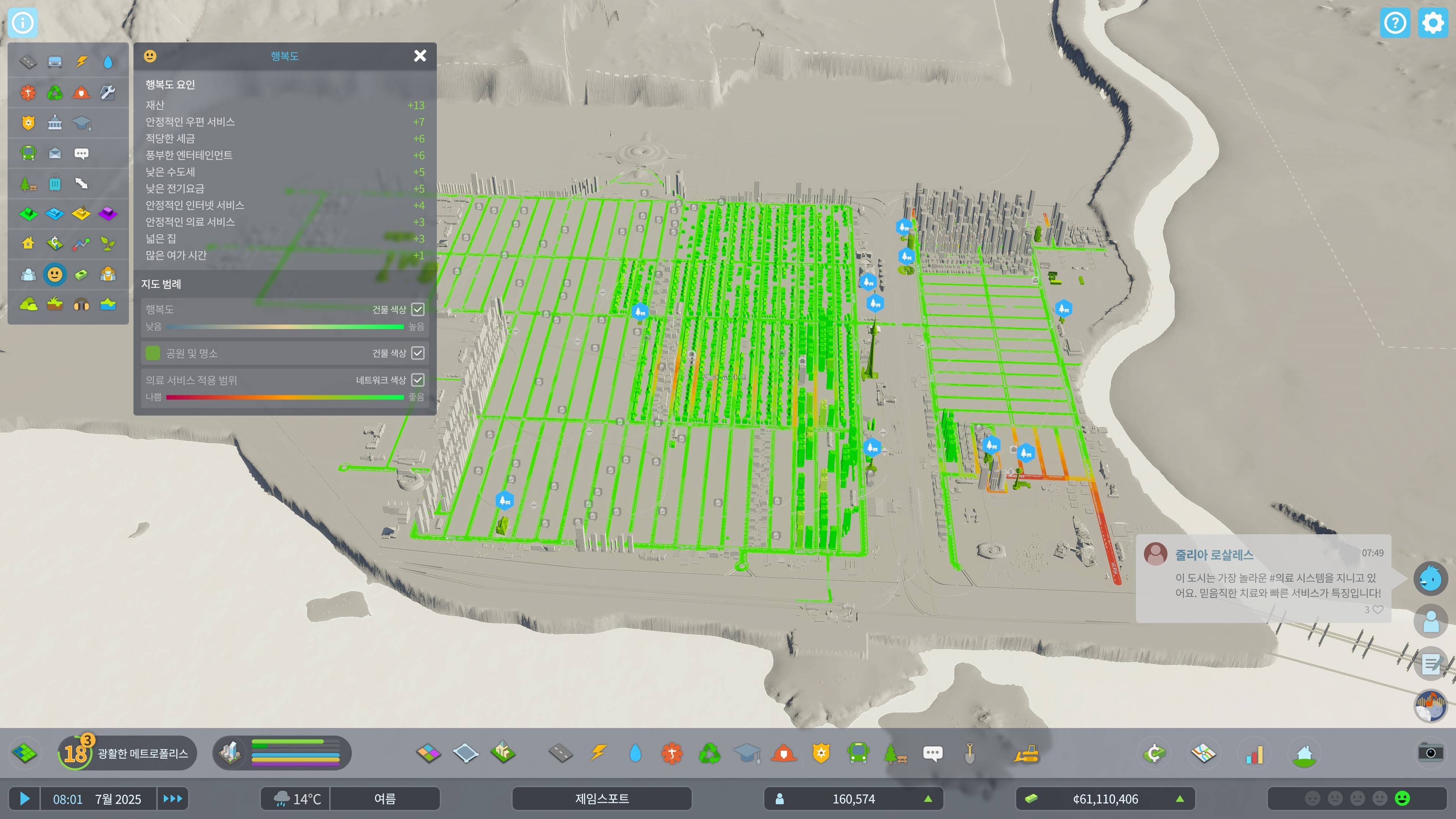
Task: Open simulation speed triple-arrow selector
Action: pyautogui.click(x=173, y=799)
